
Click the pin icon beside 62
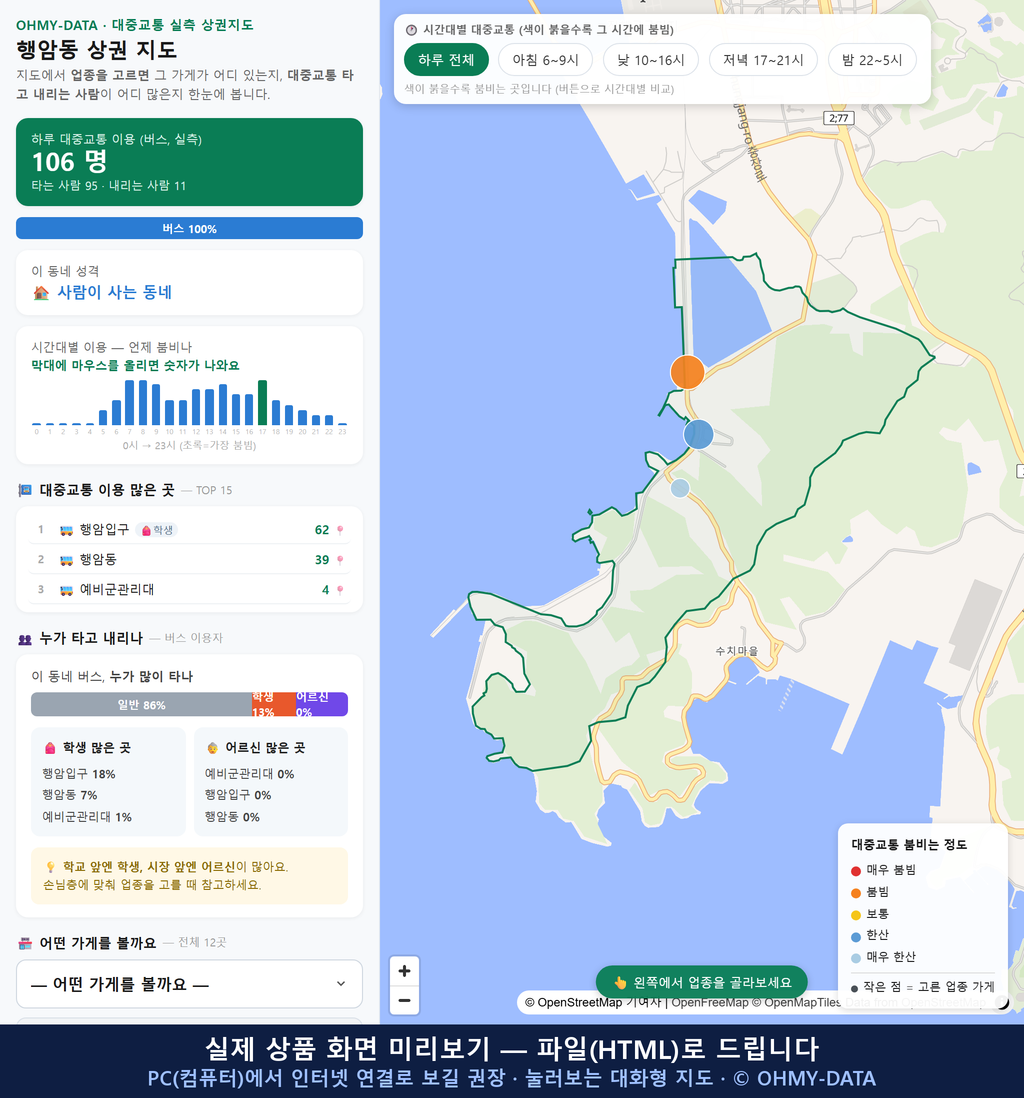coord(340,530)
